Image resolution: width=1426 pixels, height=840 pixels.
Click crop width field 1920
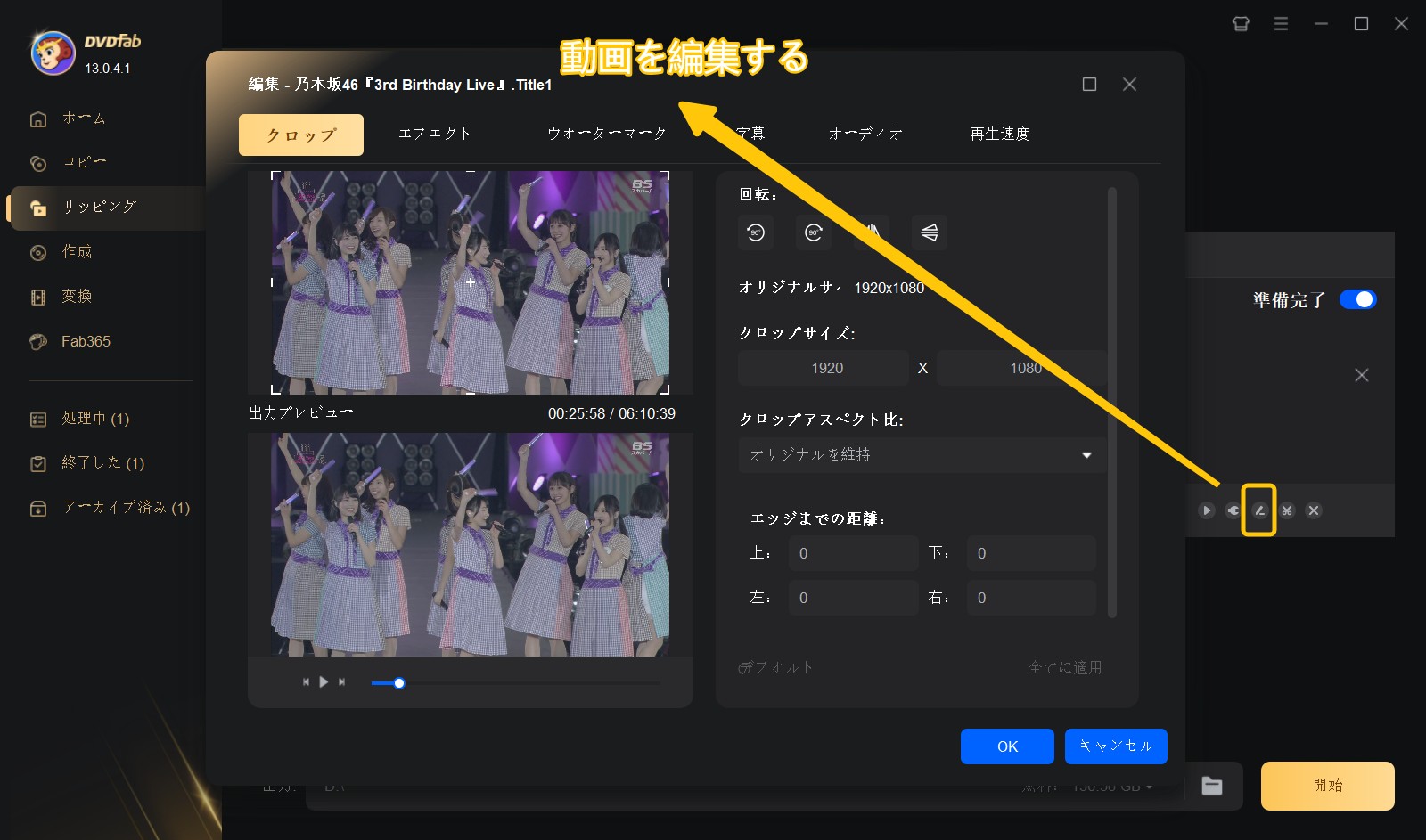pos(824,368)
